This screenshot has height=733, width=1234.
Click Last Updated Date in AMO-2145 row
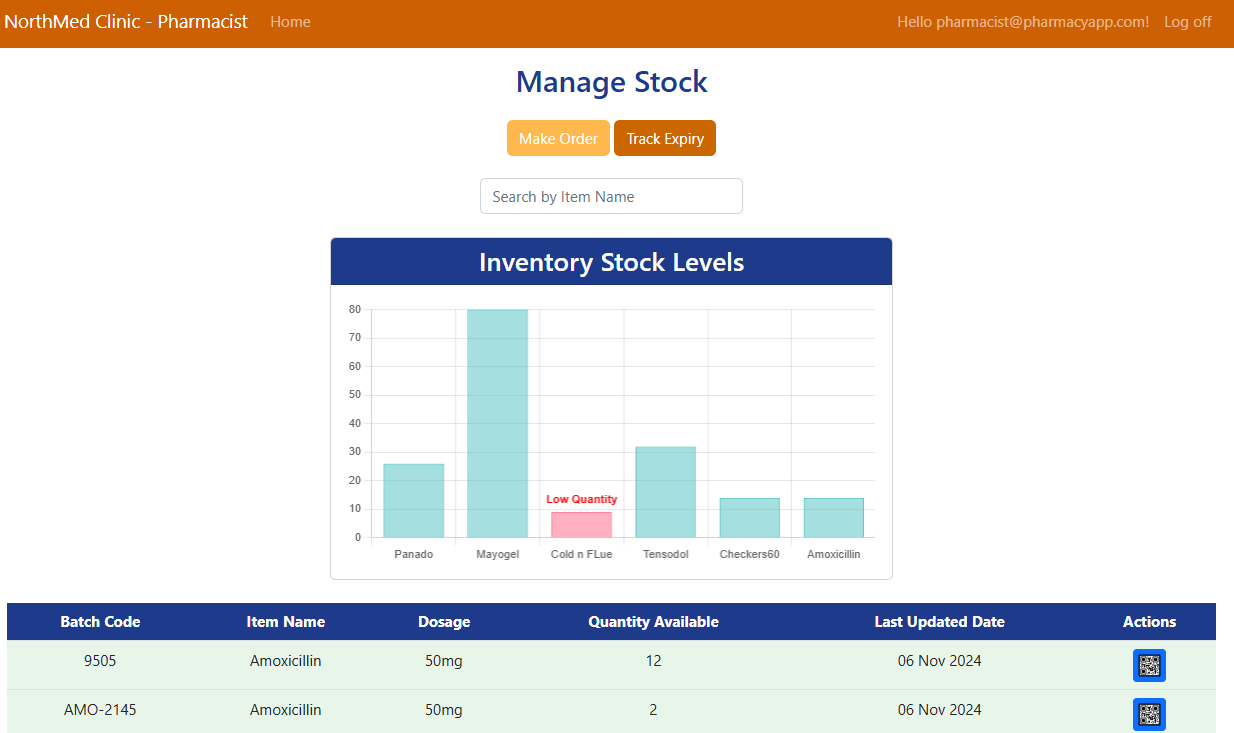[x=940, y=709]
